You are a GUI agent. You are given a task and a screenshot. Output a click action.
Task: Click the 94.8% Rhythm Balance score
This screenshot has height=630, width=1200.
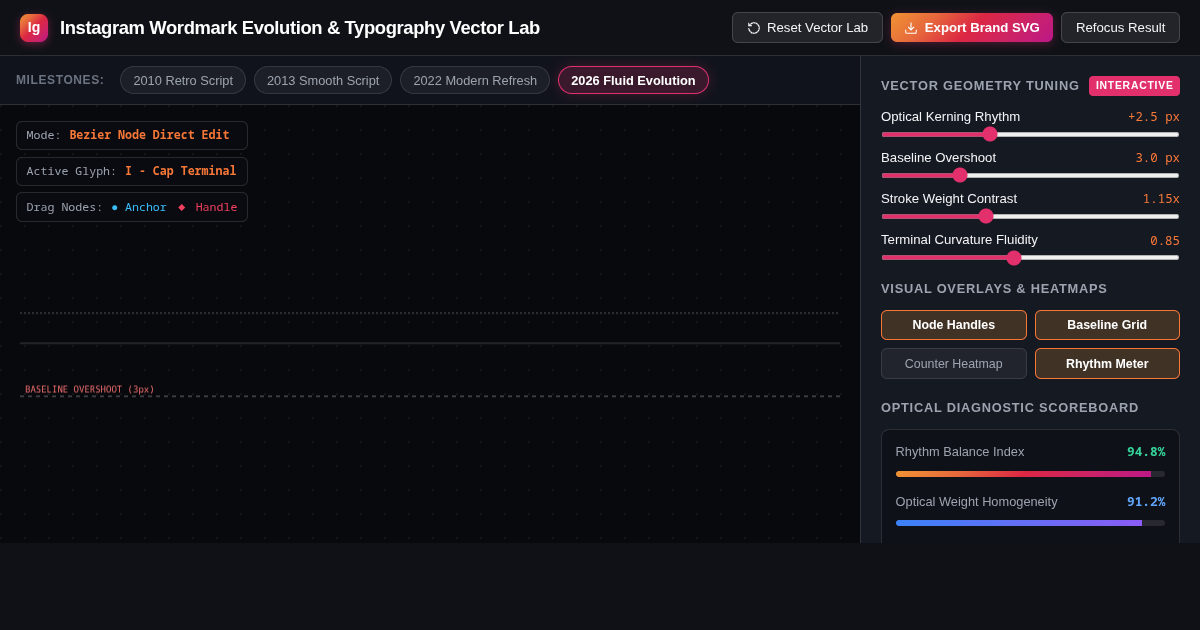1146,452
